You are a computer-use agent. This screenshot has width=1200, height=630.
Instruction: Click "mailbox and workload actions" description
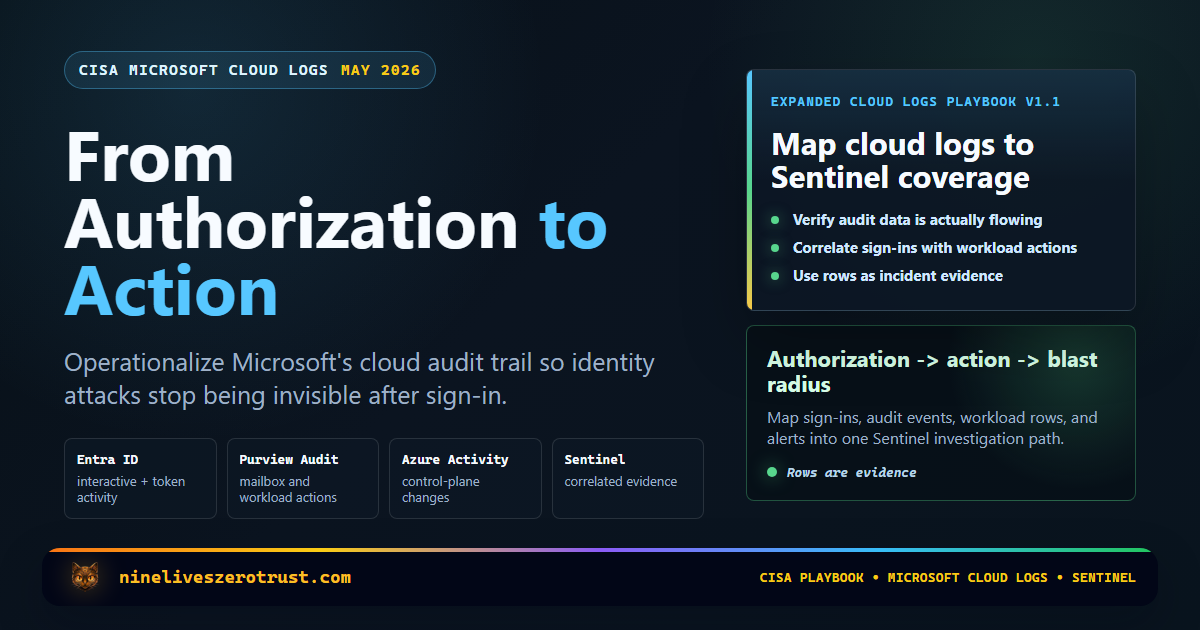click(x=288, y=490)
